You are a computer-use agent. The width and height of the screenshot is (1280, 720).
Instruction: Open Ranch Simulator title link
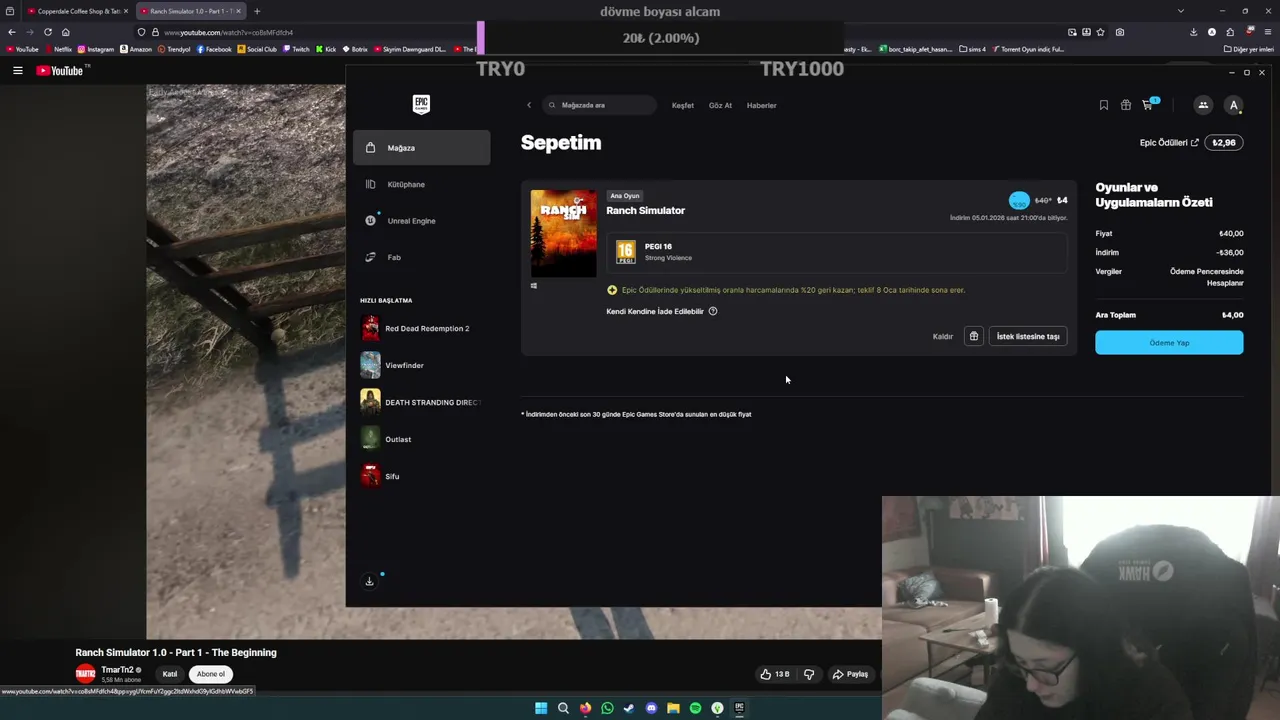(645, 210)
